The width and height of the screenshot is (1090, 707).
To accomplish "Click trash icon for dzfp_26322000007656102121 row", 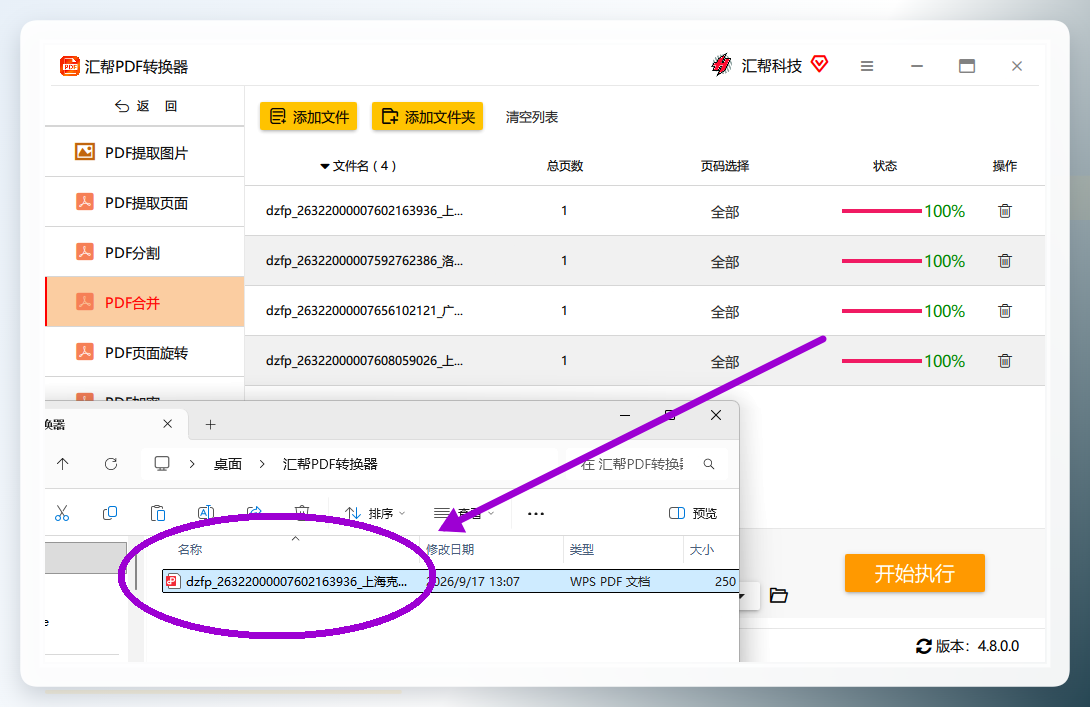I will click(x=1004, y=311).
